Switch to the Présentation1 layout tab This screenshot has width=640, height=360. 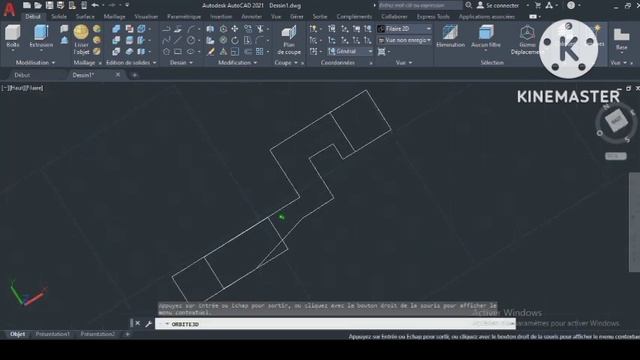53,334
